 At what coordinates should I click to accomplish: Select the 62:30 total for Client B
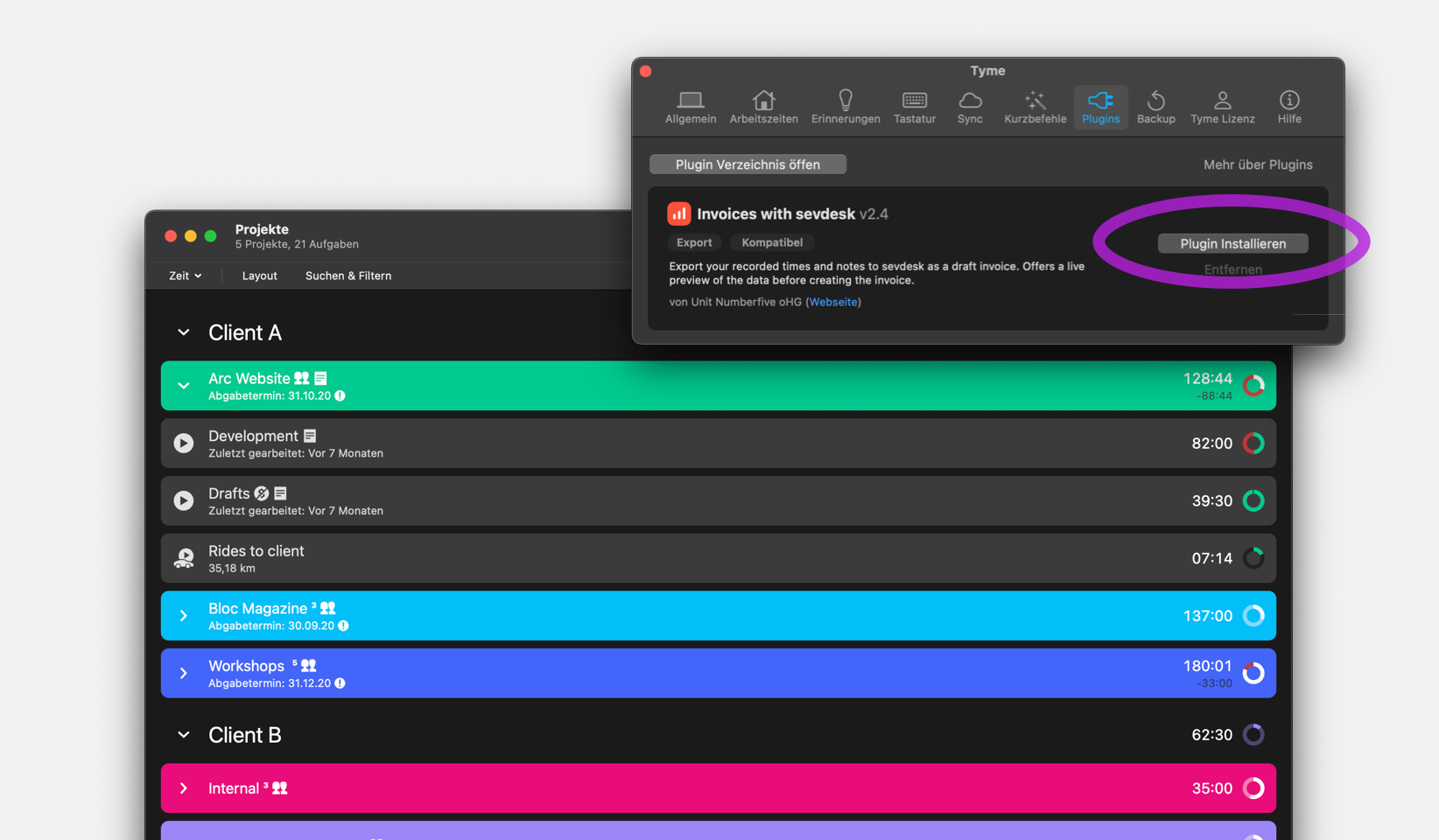coord(1212,735)
